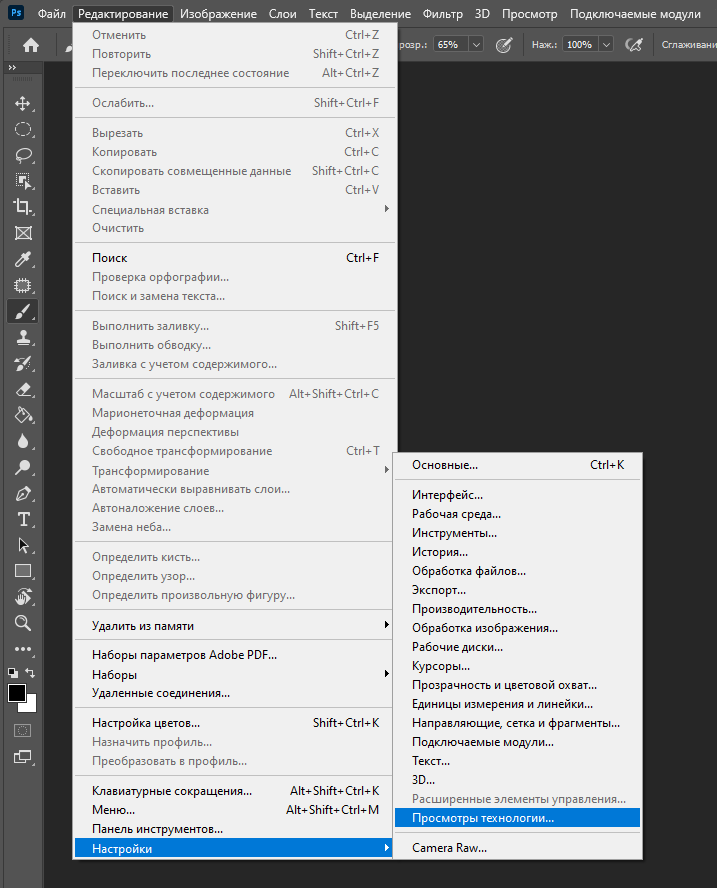Image resolution: width=717 pixels, height=888 pixels.
Task: Open the Фильтр menu
Action: [x=442, y=14]
